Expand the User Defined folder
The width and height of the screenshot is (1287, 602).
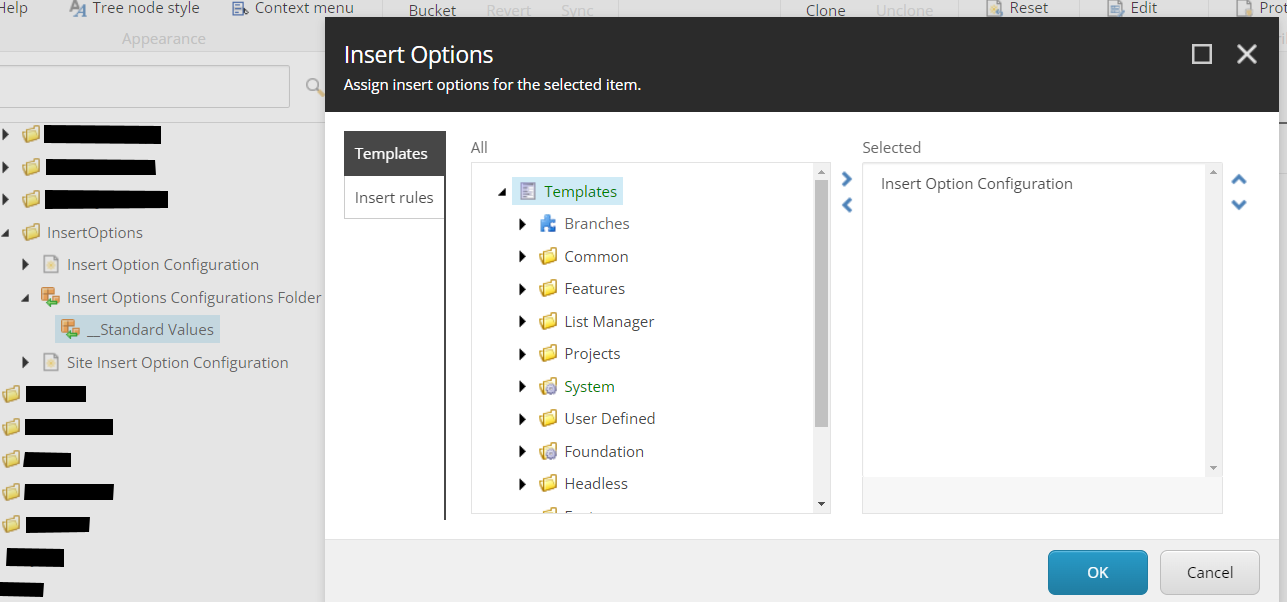point(522,419)
